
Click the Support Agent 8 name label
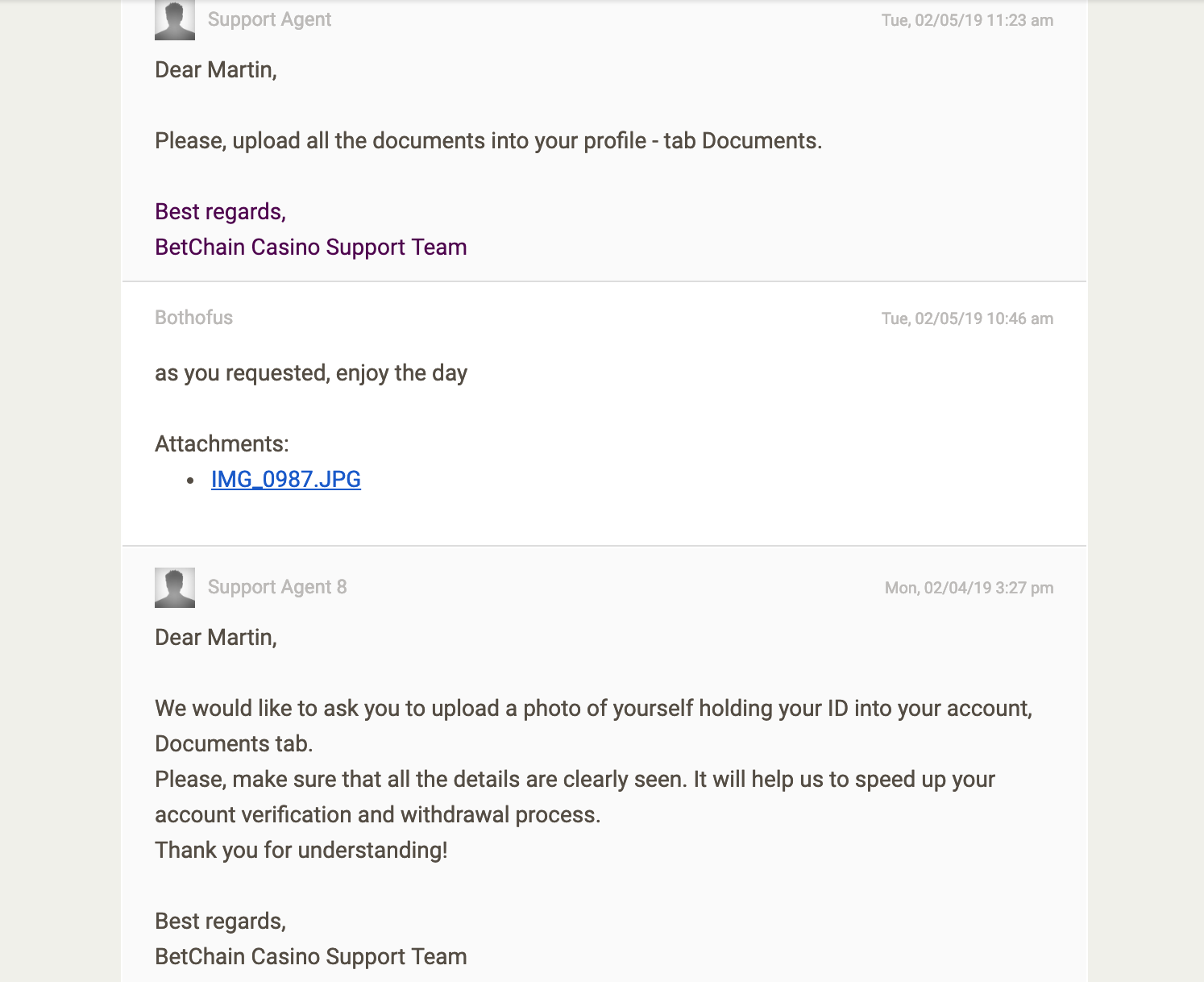277,587
